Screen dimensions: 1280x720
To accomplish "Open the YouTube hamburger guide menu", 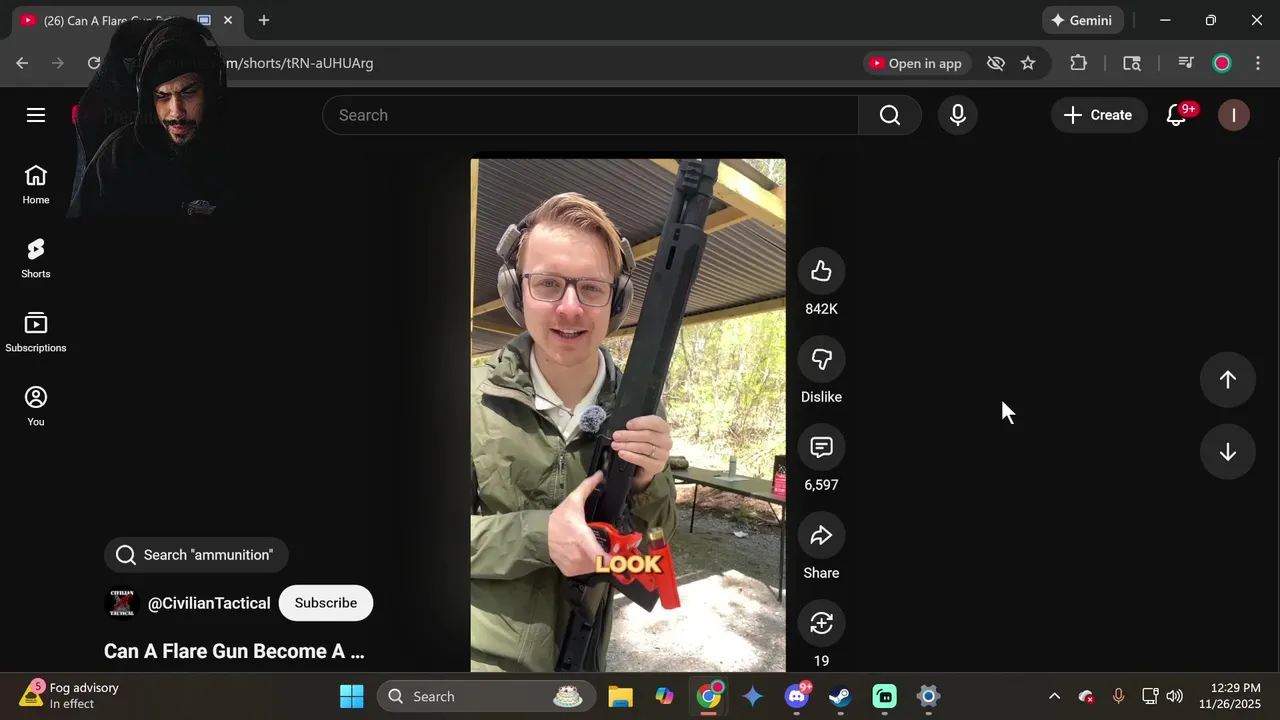I will tap(36, 115).
